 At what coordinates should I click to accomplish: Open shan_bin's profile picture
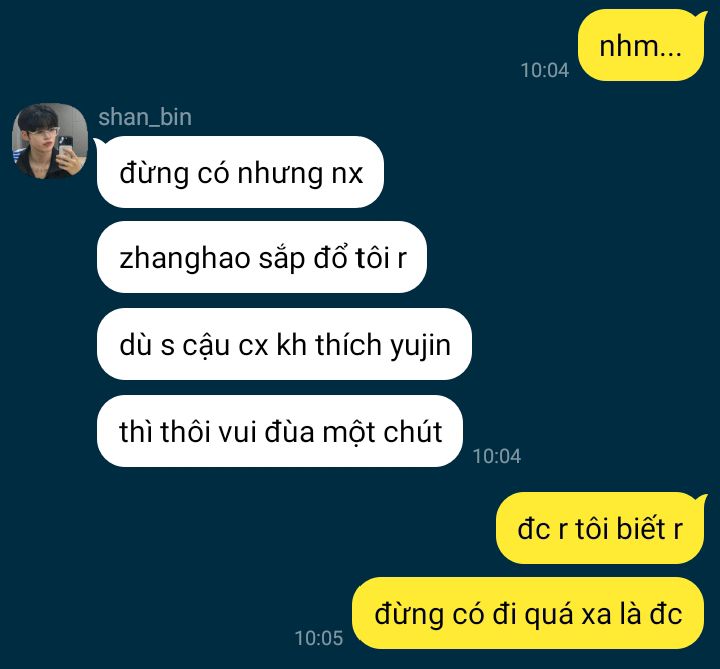[50, 141]
